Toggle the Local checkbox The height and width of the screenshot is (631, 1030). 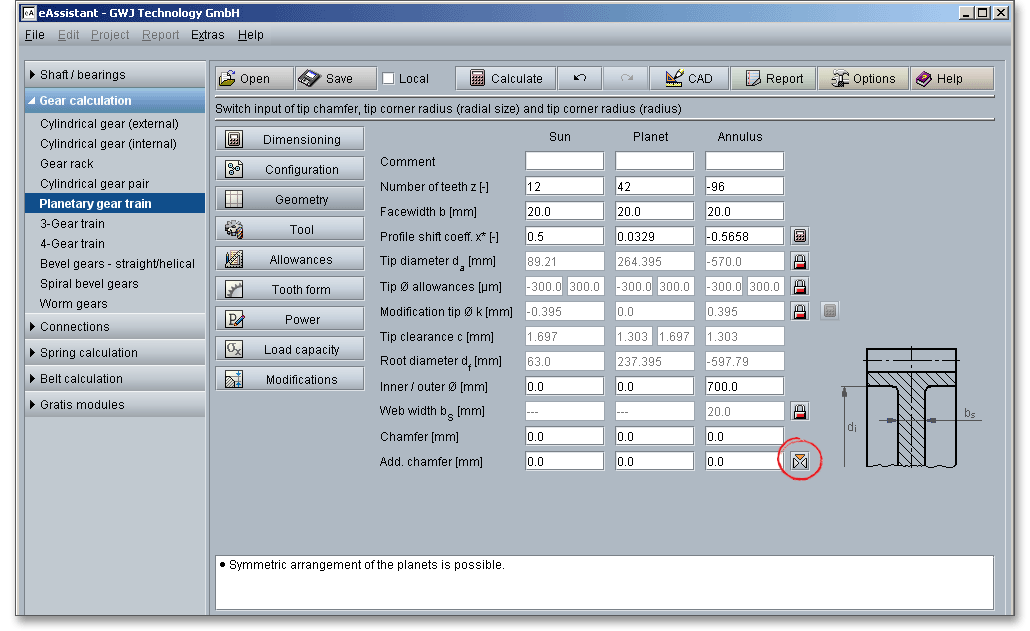tap(389, 79)
